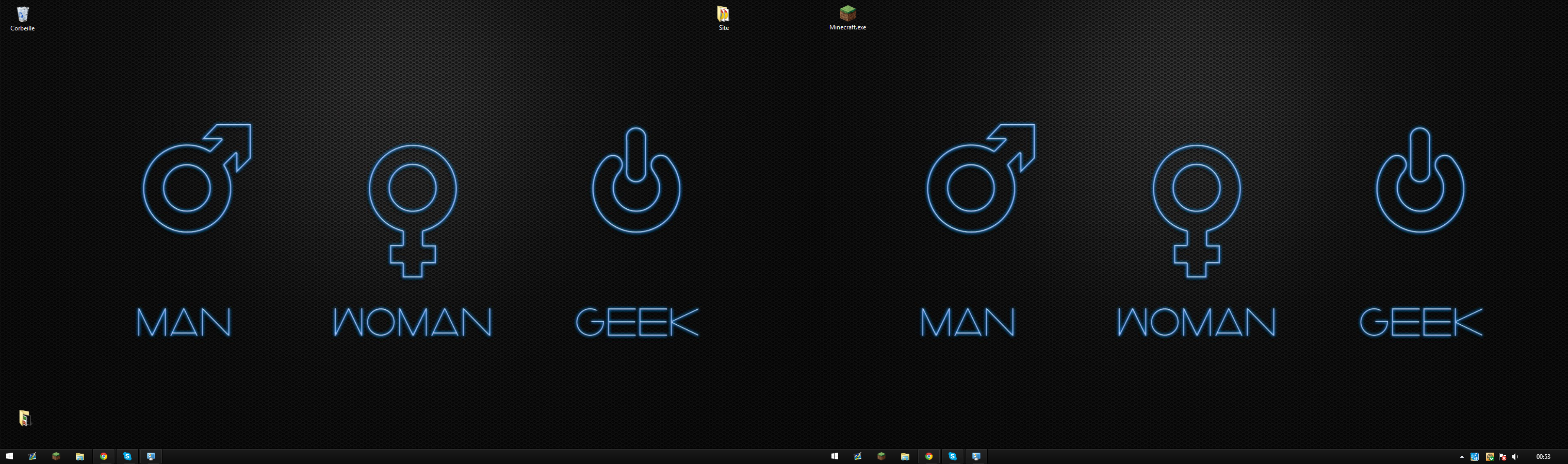
Task: Switch to Chrome on left-screen taskbar
Action: coord(104,456)
